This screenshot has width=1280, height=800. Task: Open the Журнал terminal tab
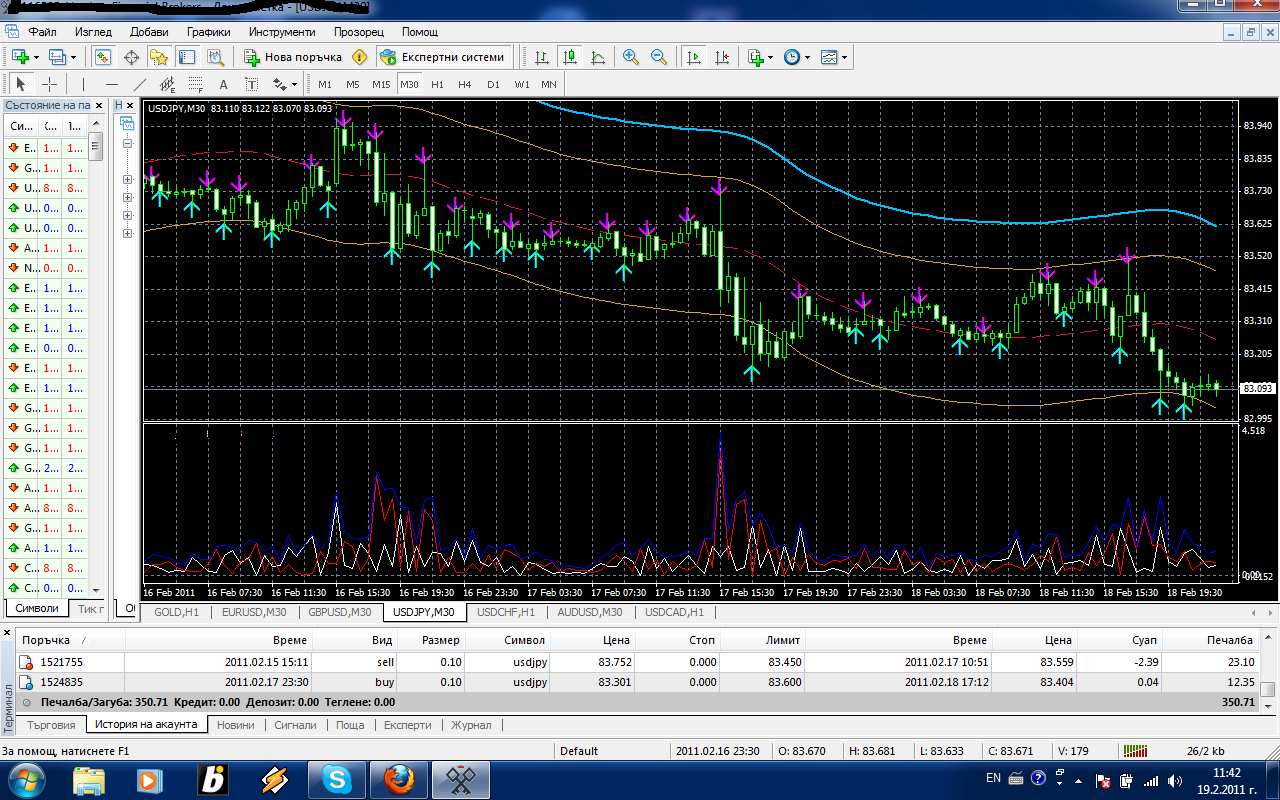pos(471,725)
